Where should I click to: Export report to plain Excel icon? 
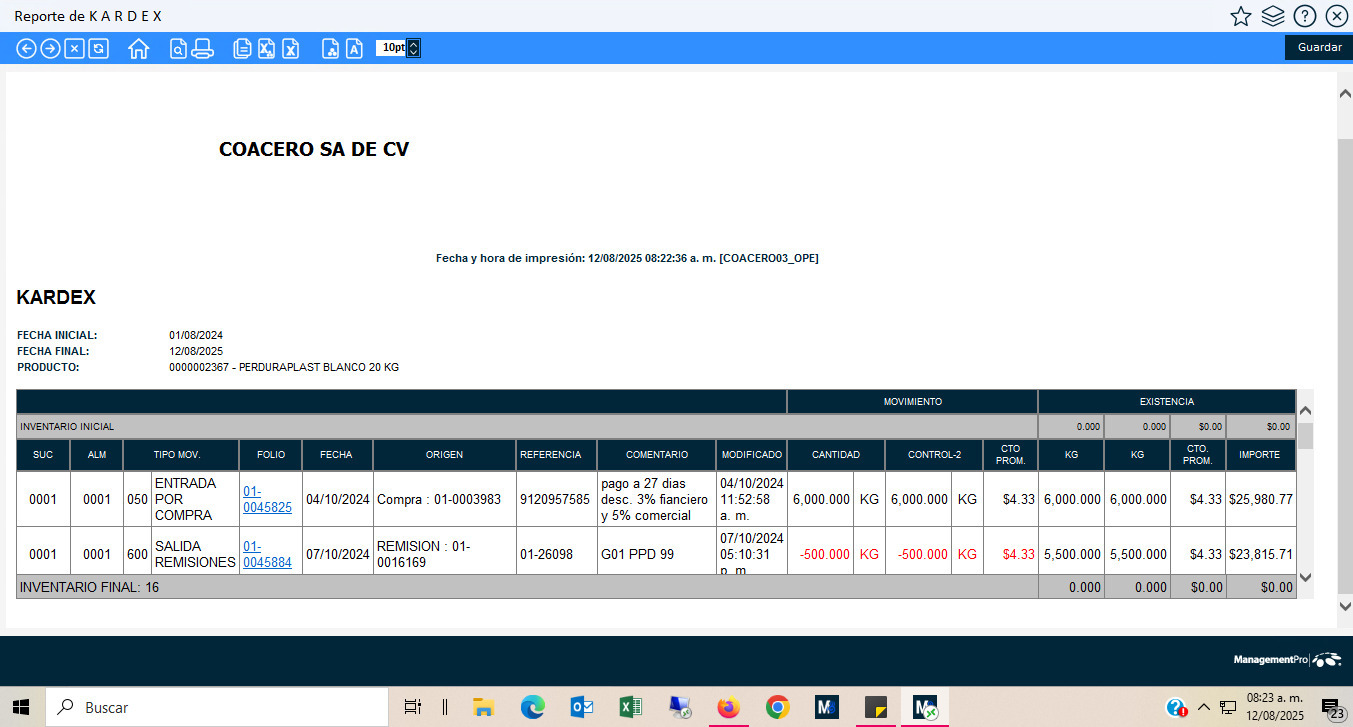pos(290,48)
